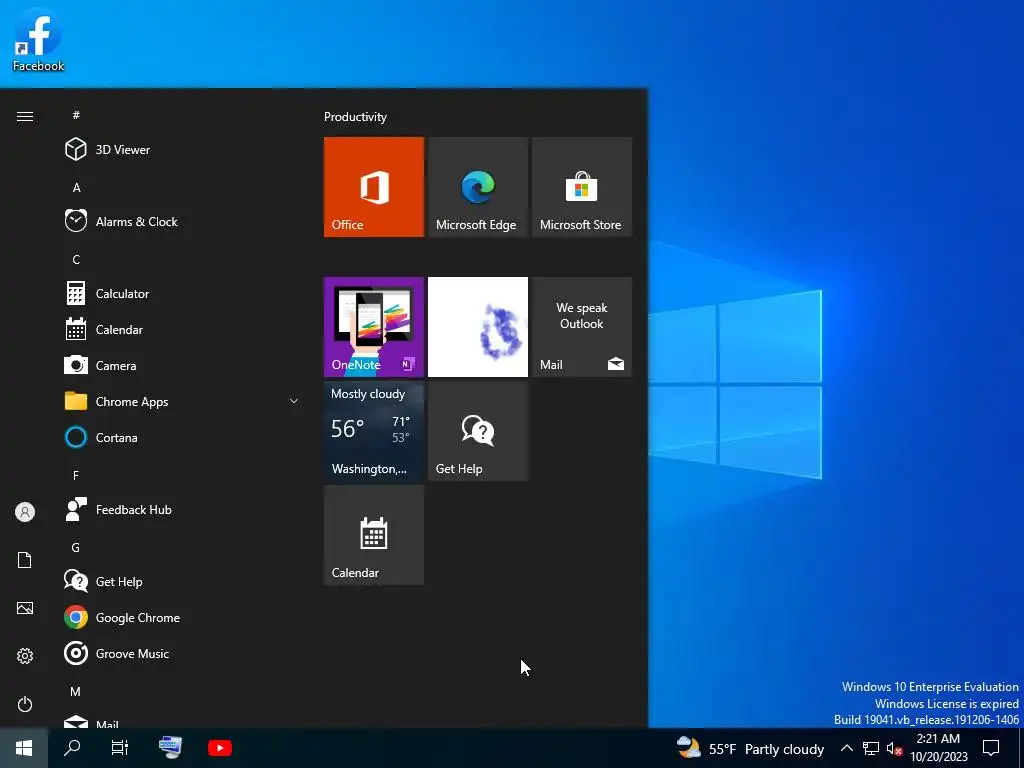The image size is (1024, 768).
Task: Click the Productivity group heading
Action: point(355,117)
